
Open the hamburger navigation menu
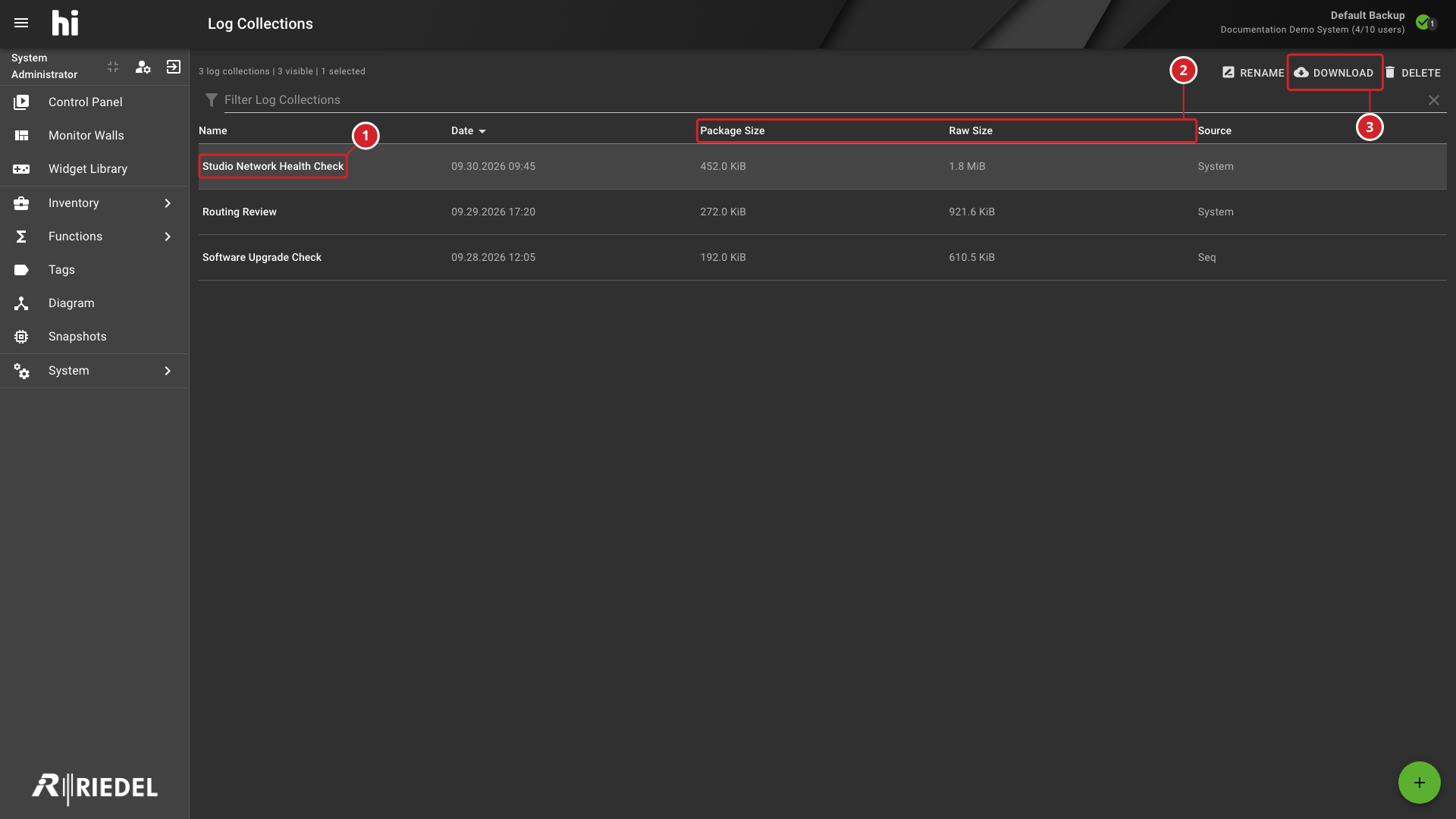(21, 24)
